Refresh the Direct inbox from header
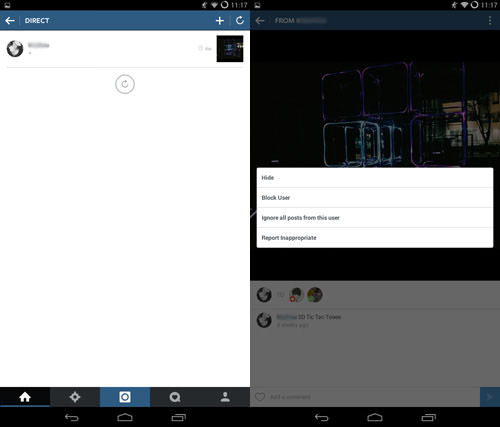The image size is (500, 427). tap(240, 21)
